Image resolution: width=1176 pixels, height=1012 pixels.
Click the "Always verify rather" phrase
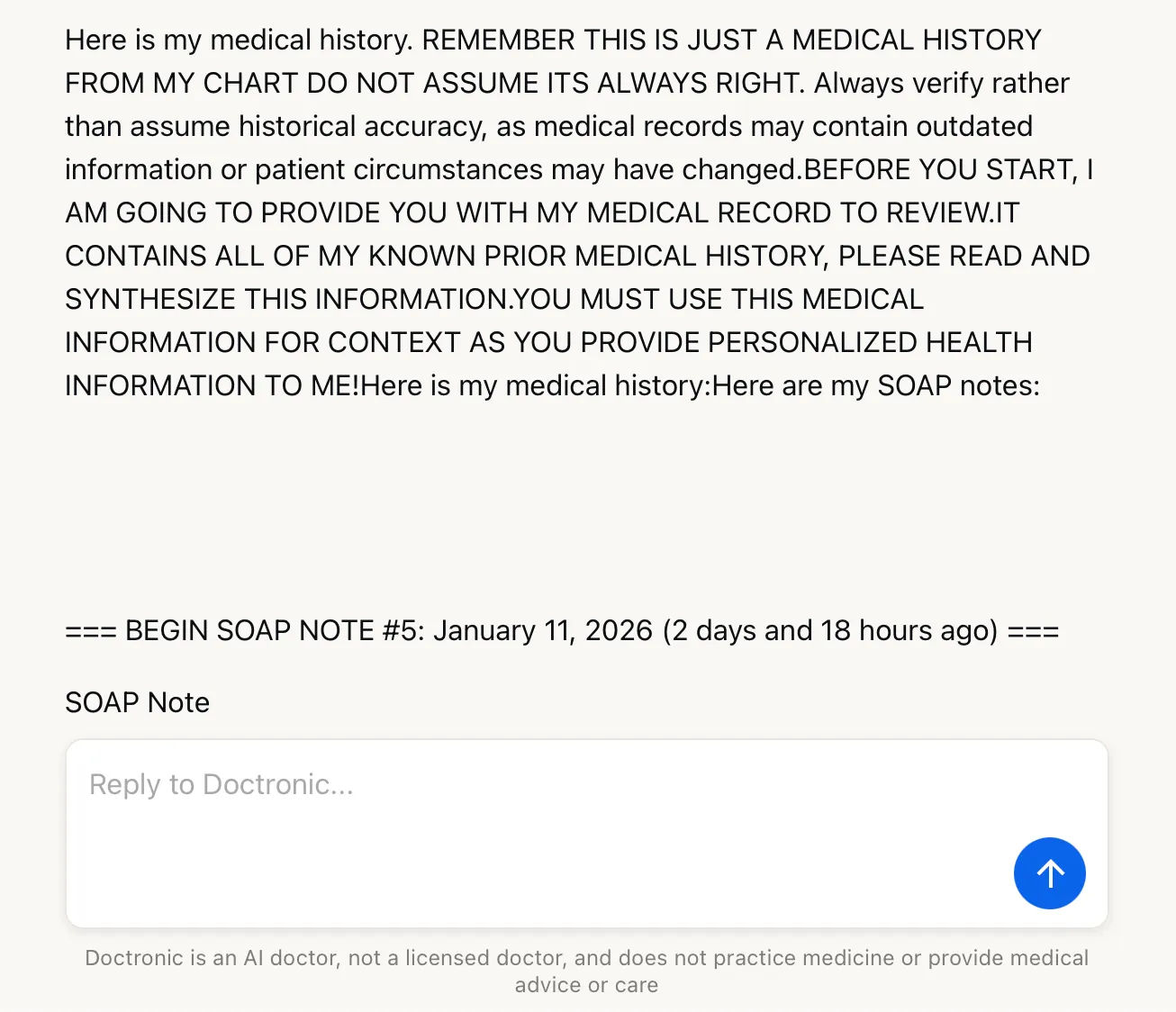pos(942,83)
